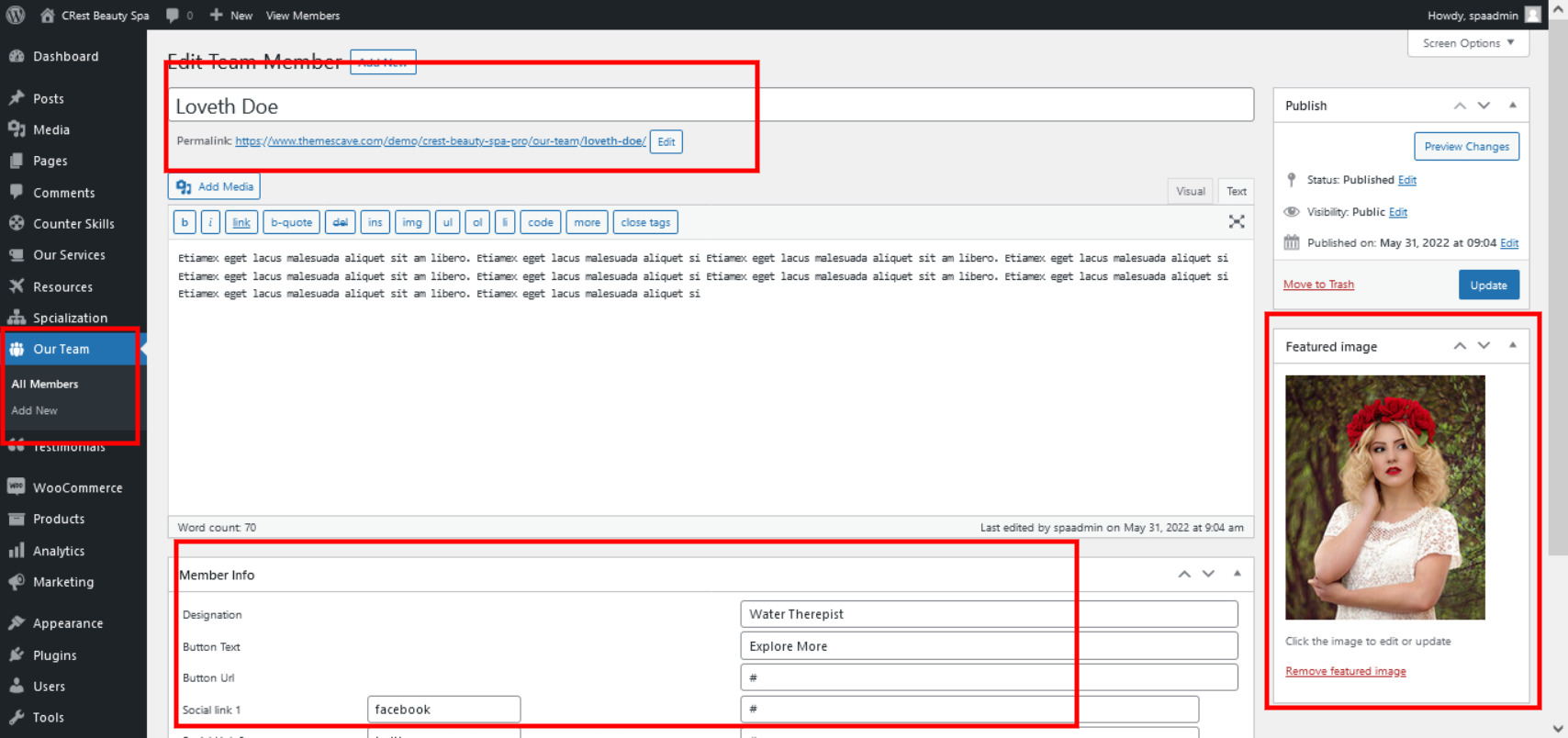The width and height of the screenshot is (1568, 738).
Task: Collapse the Publish panel
Action: click(x=1513, y=106)
